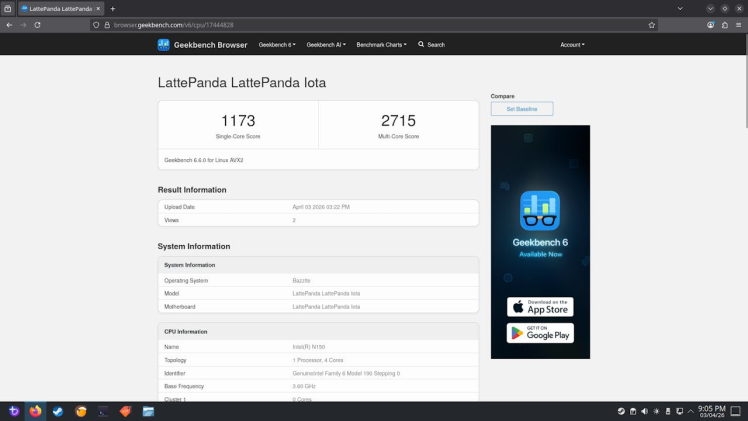Expand the Geekbench AI dropdown menu

[x=326, y=45]
